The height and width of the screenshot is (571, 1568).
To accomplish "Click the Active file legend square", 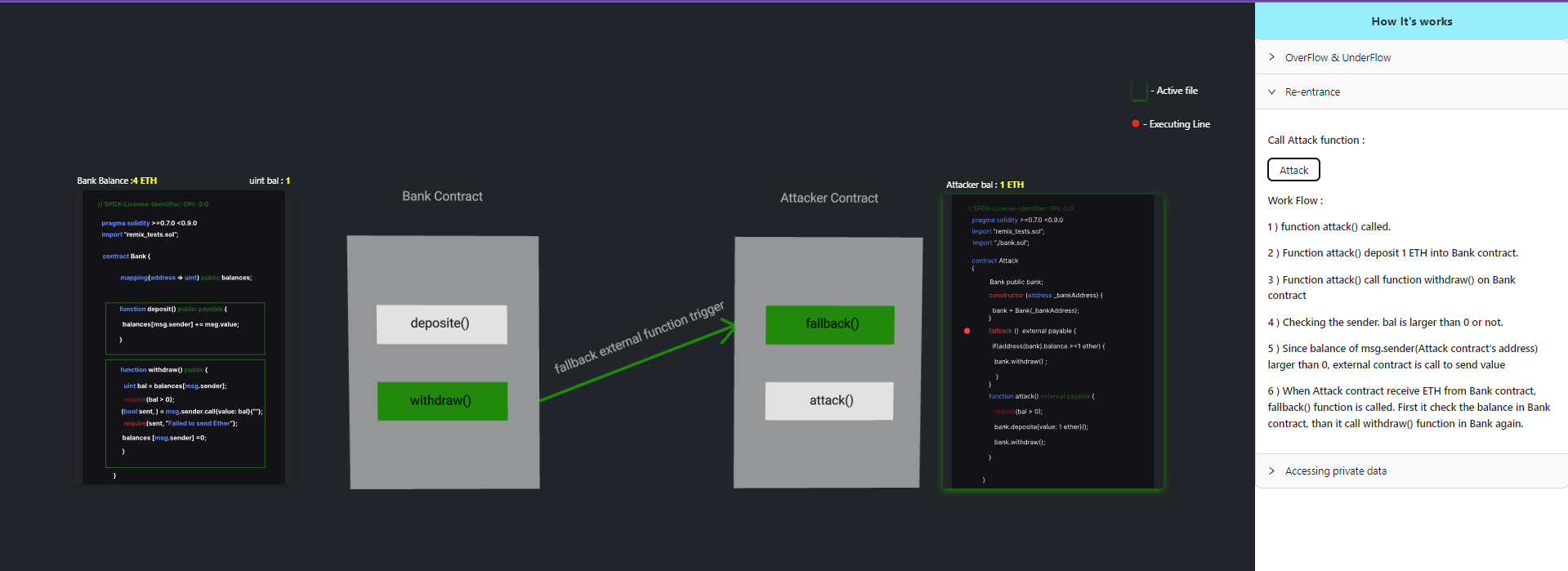I will click(1139, 91).
